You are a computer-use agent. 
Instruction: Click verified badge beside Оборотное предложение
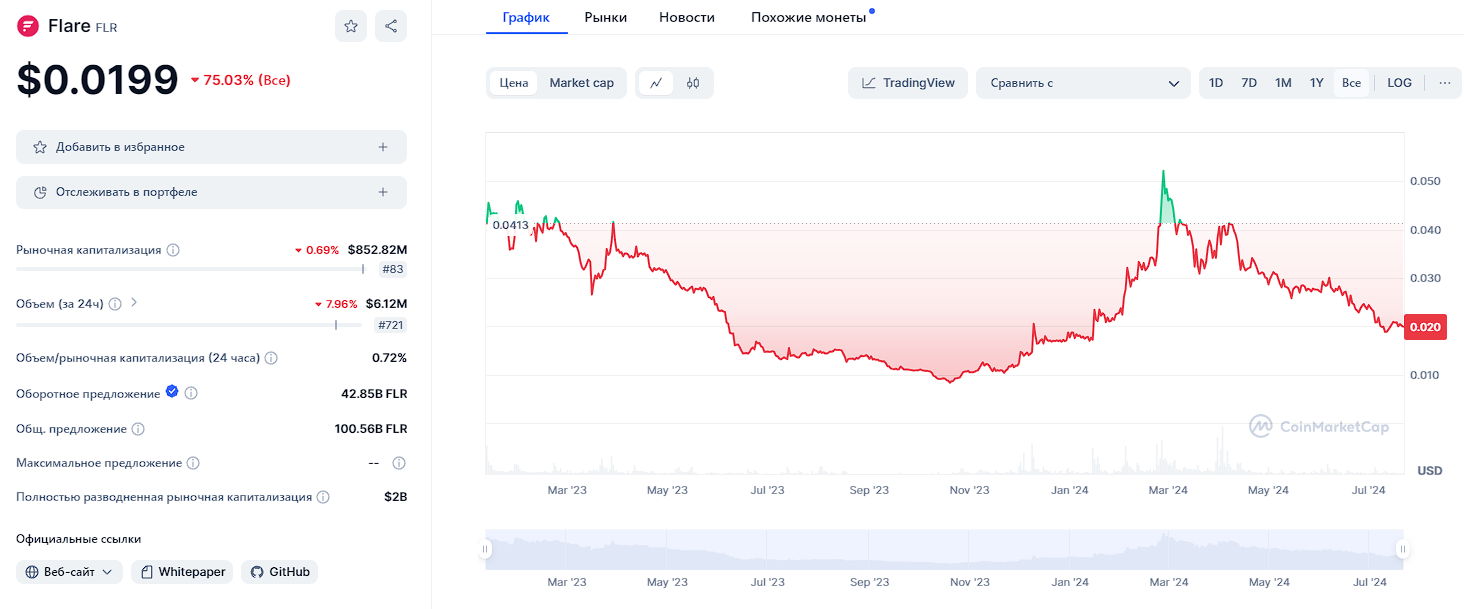(172, 392)
